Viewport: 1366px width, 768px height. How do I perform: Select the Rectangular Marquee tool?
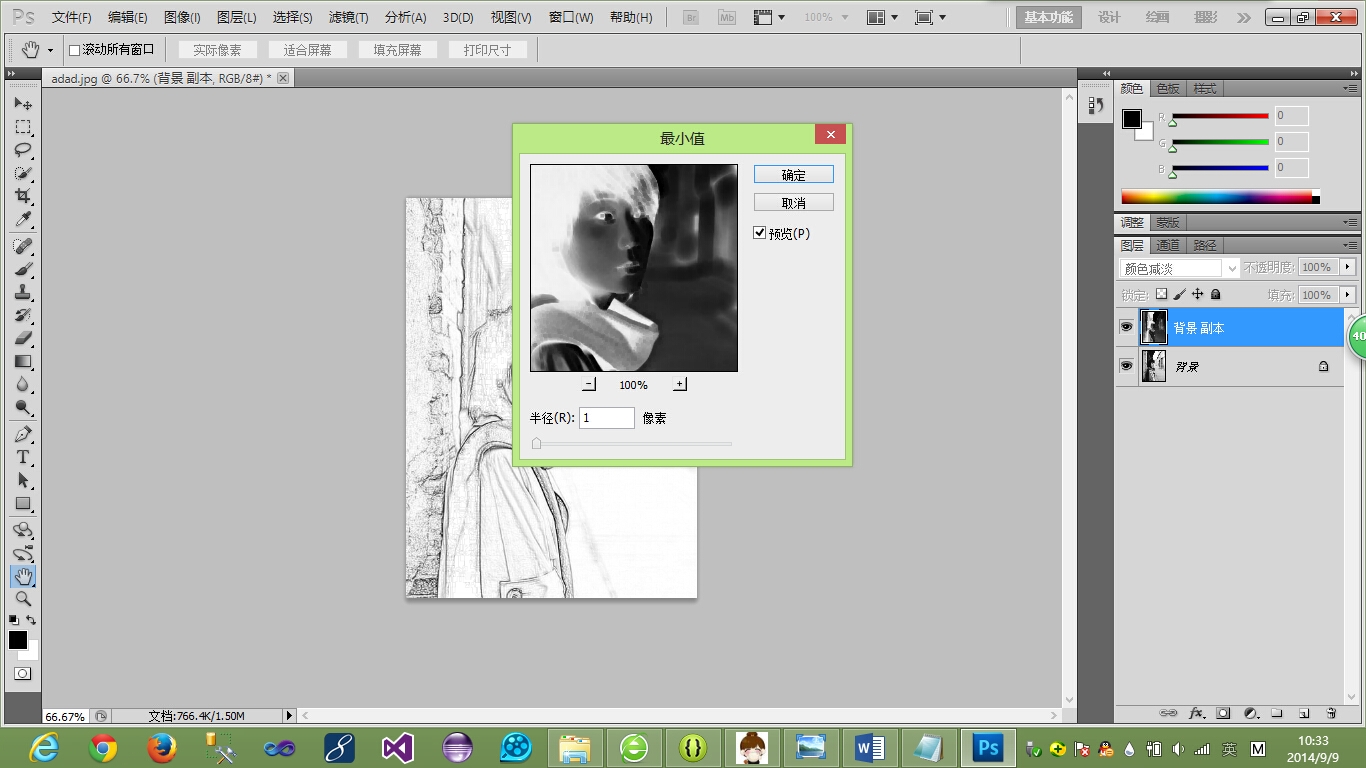(x=23, y=127)
